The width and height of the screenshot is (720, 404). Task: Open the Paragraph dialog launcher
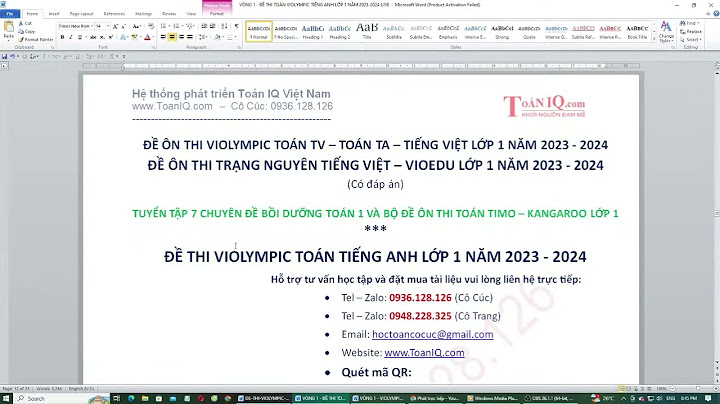click(239, 47)
